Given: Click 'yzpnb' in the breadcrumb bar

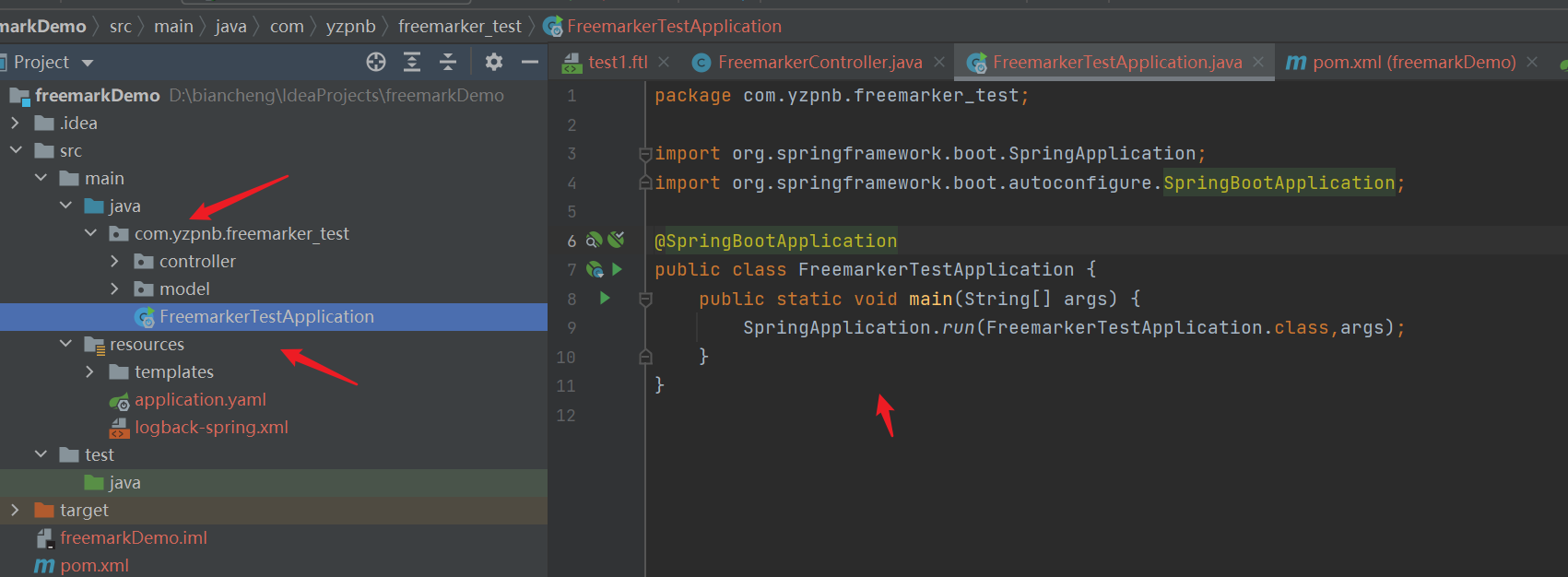Looking at the screenshot, I should (350, 26).
